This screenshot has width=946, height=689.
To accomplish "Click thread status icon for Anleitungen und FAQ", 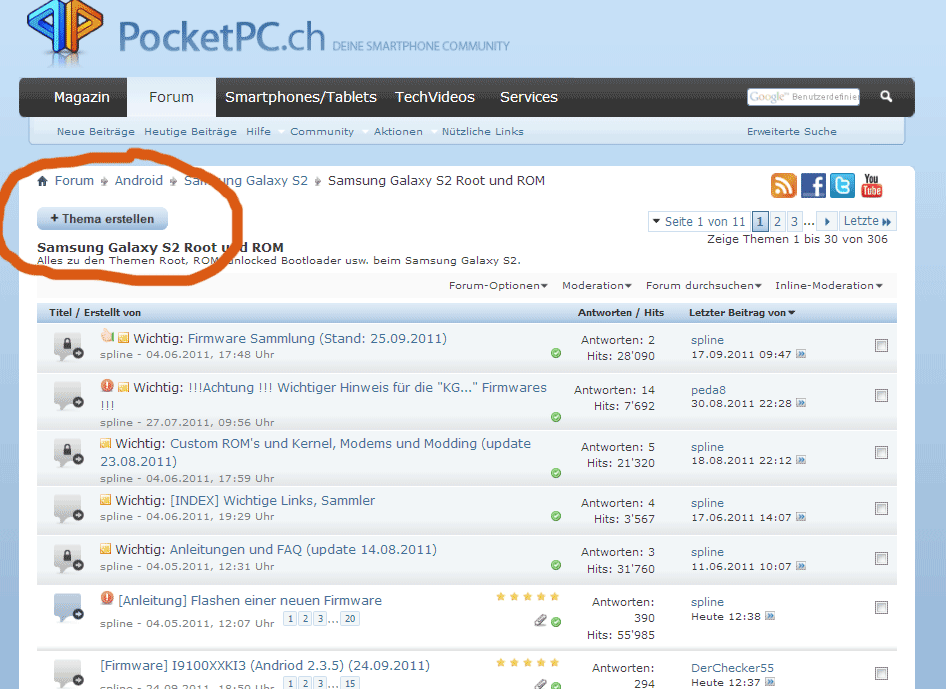I will [68, 559].
